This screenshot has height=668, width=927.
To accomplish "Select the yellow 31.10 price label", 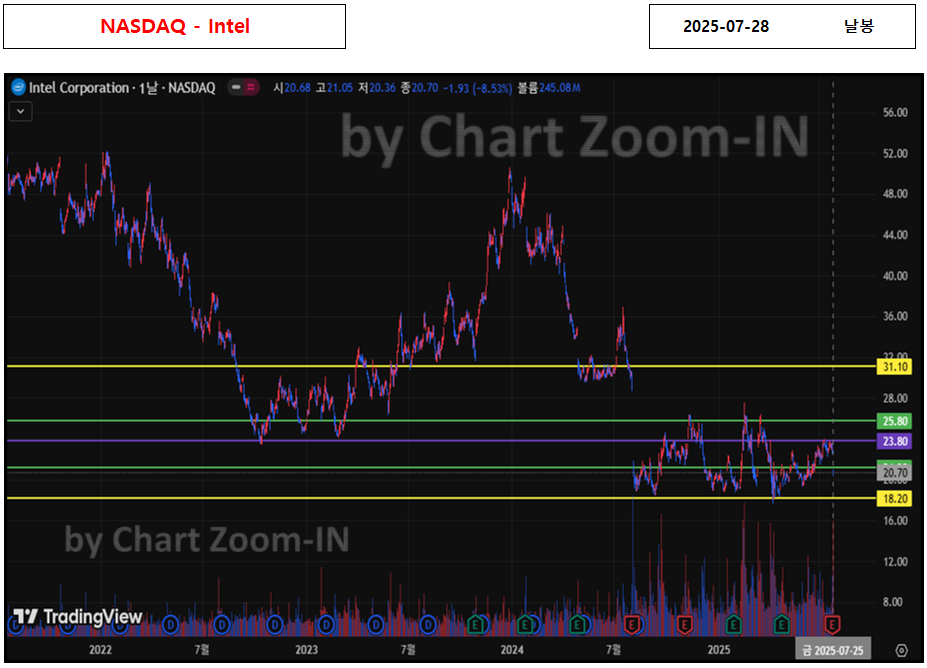I will click(895, 367).
